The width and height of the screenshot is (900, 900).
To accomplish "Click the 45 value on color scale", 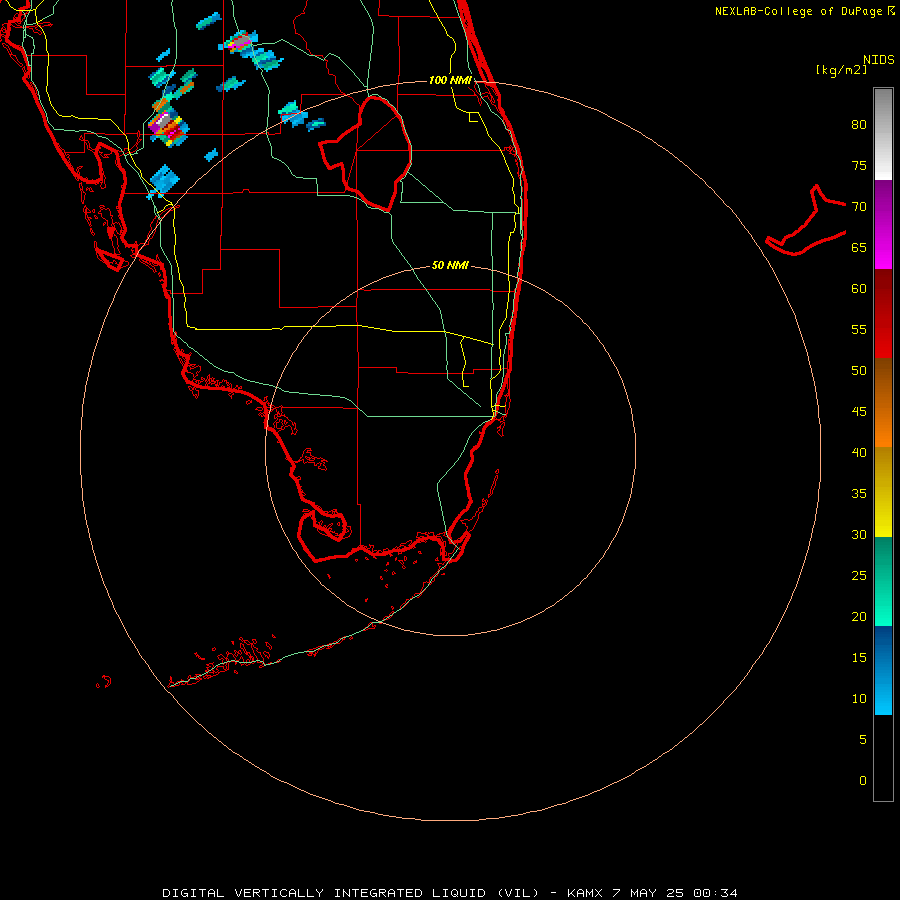I will coord(859,412).
